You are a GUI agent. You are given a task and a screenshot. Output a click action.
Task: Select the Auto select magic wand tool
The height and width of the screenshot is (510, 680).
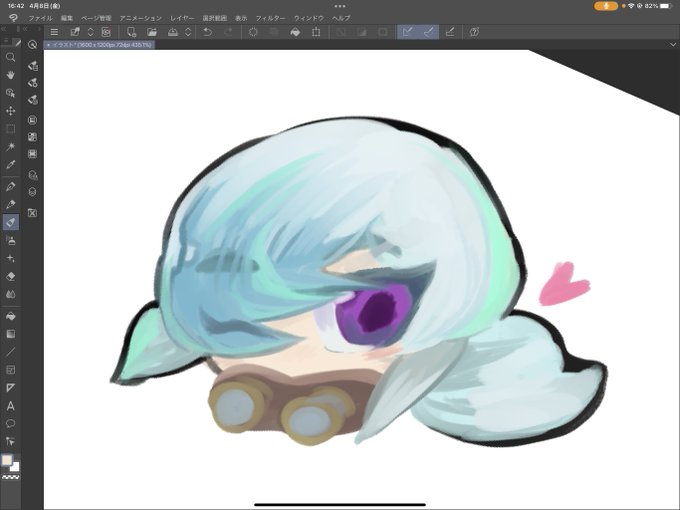tap(10, 147)
